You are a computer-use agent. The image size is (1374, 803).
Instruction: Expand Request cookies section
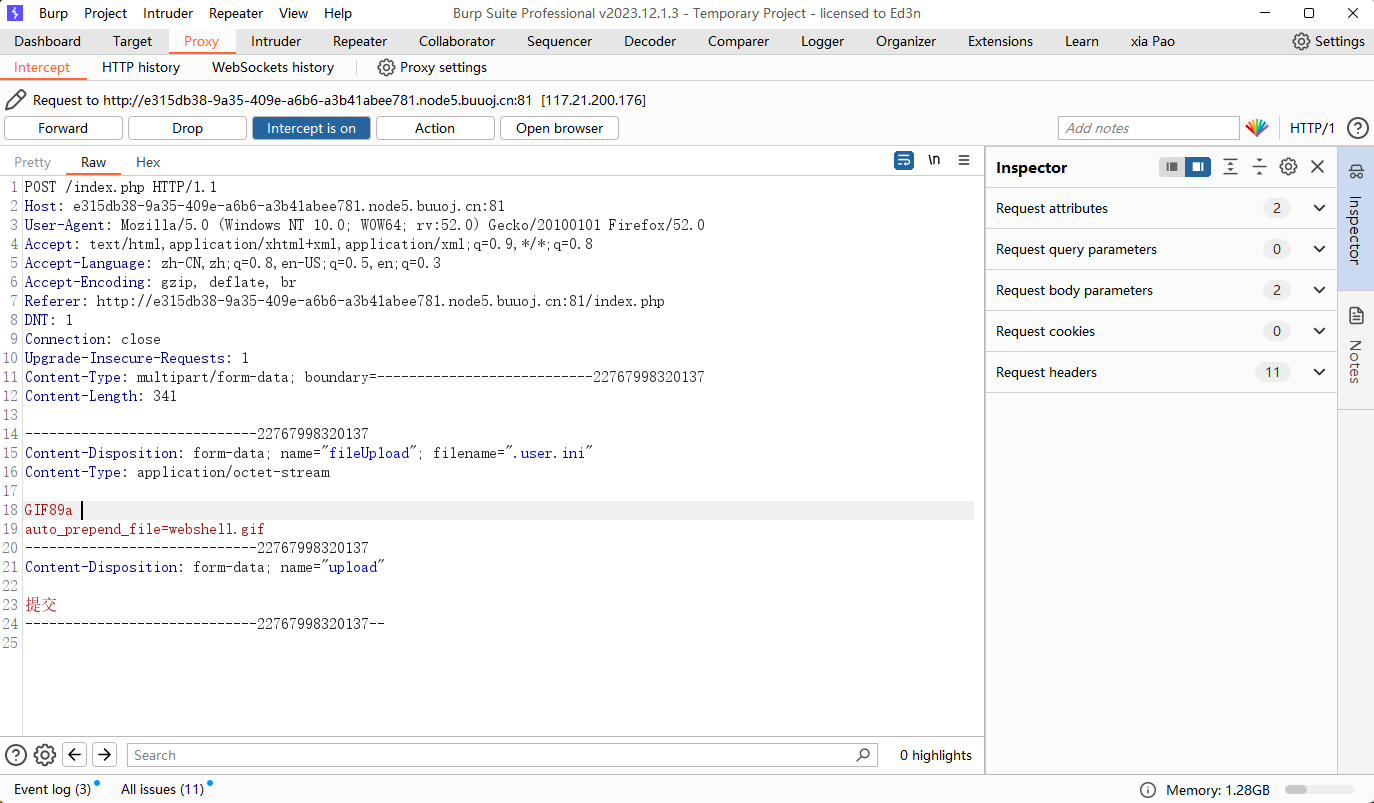click(x=1161, y=331)
